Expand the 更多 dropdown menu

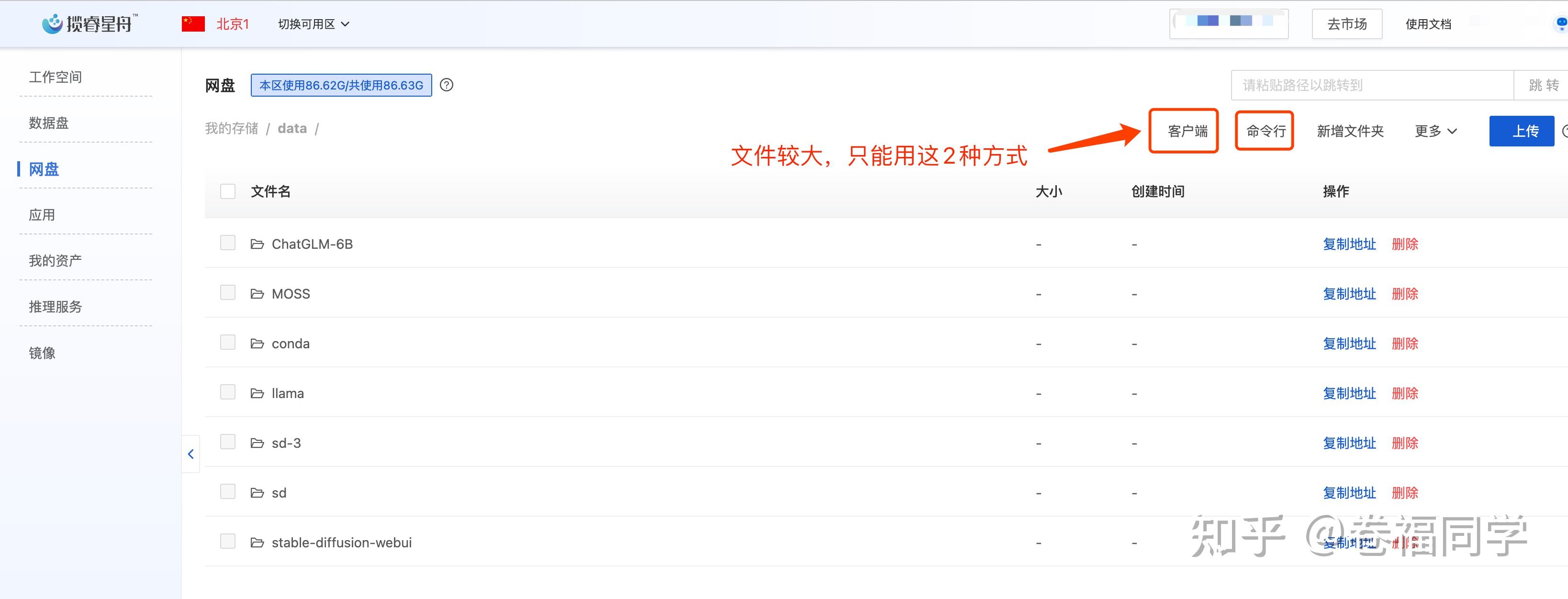(1435, 131)
